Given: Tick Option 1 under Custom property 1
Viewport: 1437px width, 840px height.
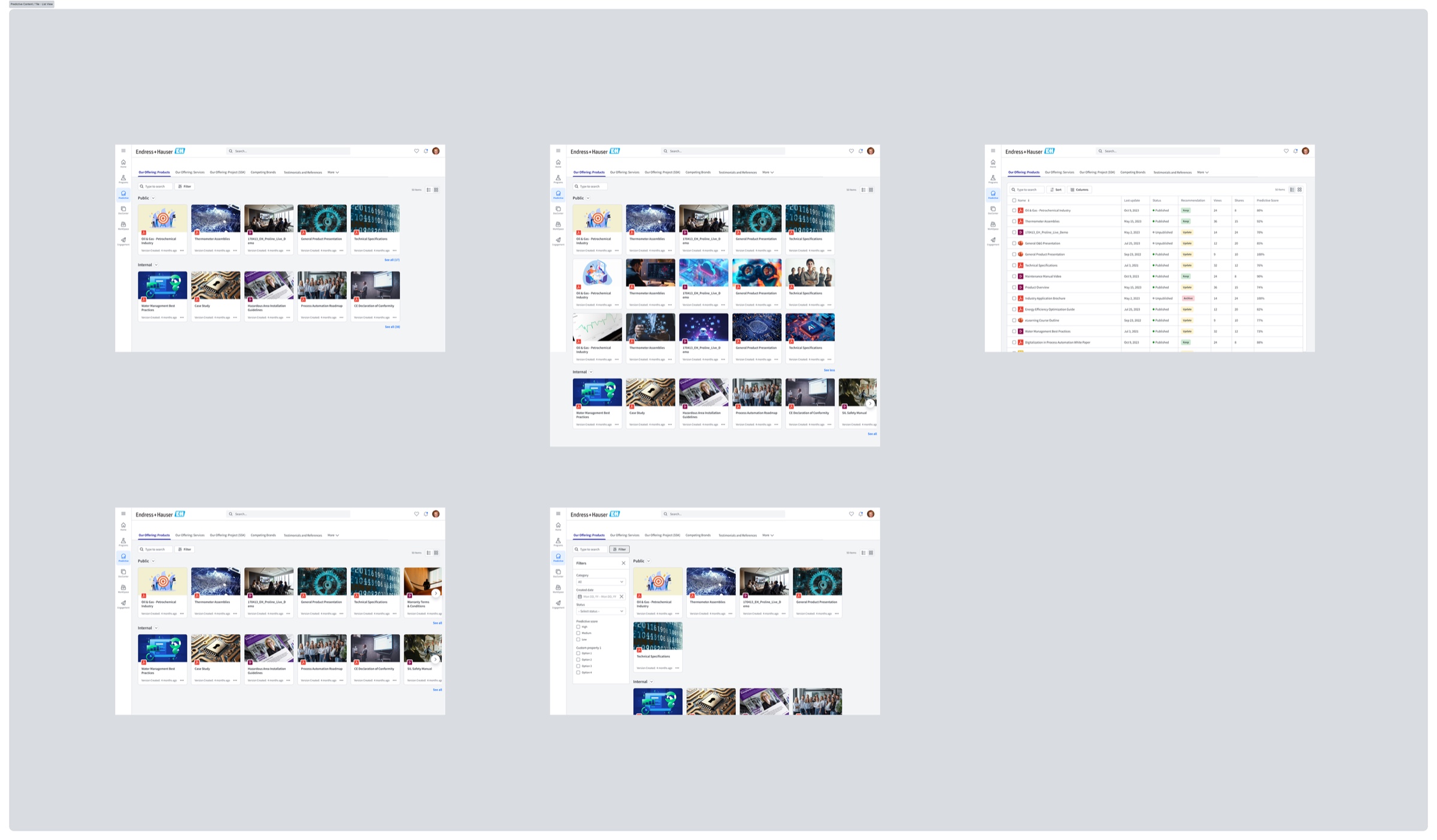Looking at the screenshot, I should [578, 653].
